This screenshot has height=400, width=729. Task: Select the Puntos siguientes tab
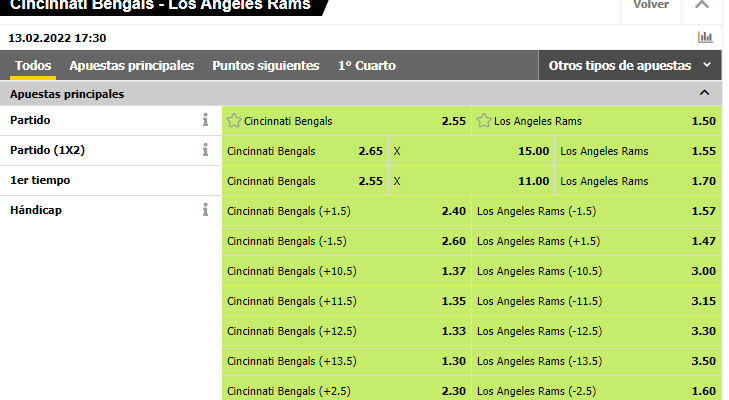tap(266, 66)
